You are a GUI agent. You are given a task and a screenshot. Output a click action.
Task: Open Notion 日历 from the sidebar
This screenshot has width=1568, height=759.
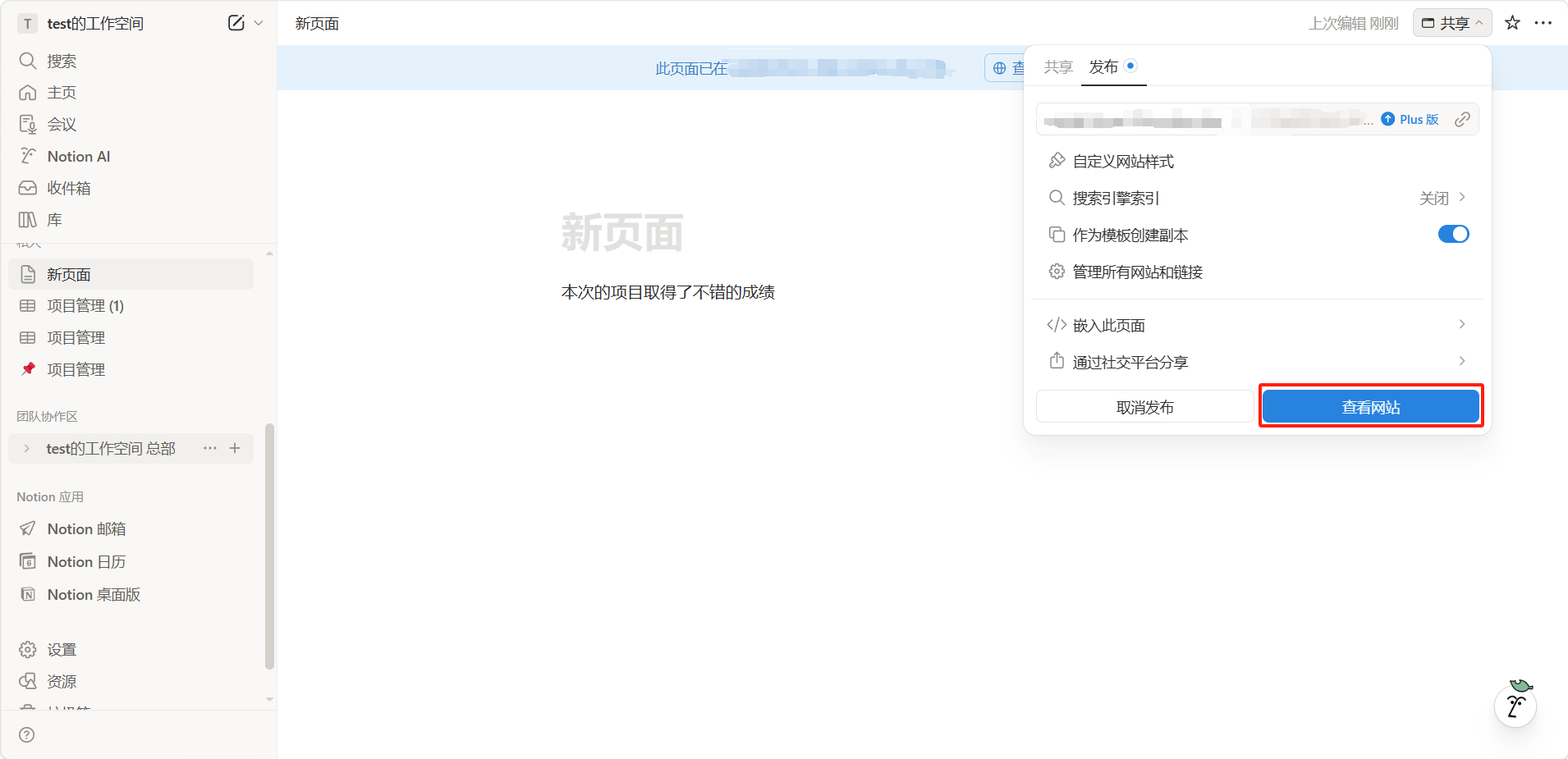coord(86,562)
